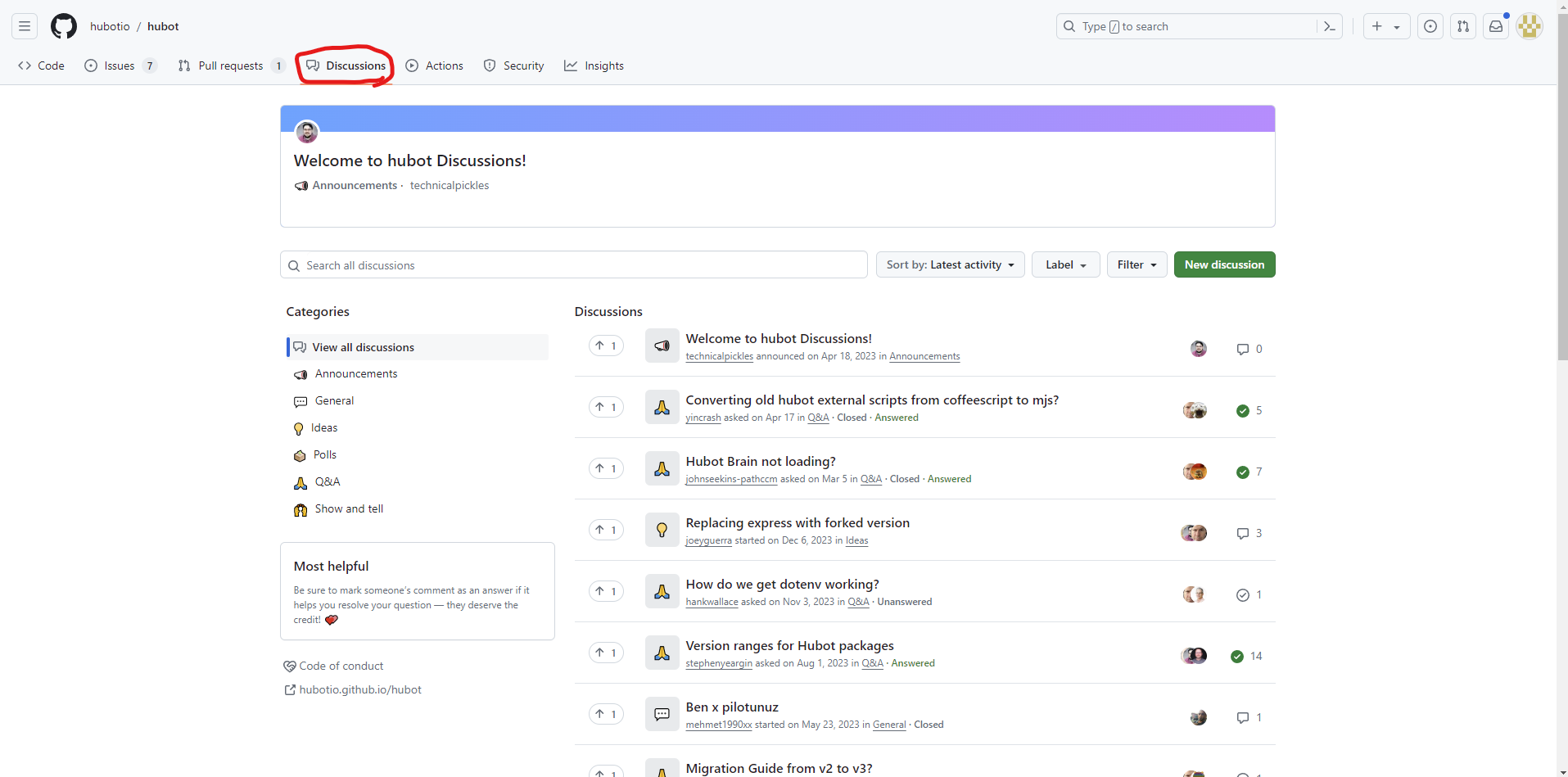Open pull requests icon in the header
Viewport: 1568px width, 777px height.
[x=1463, y=26]
